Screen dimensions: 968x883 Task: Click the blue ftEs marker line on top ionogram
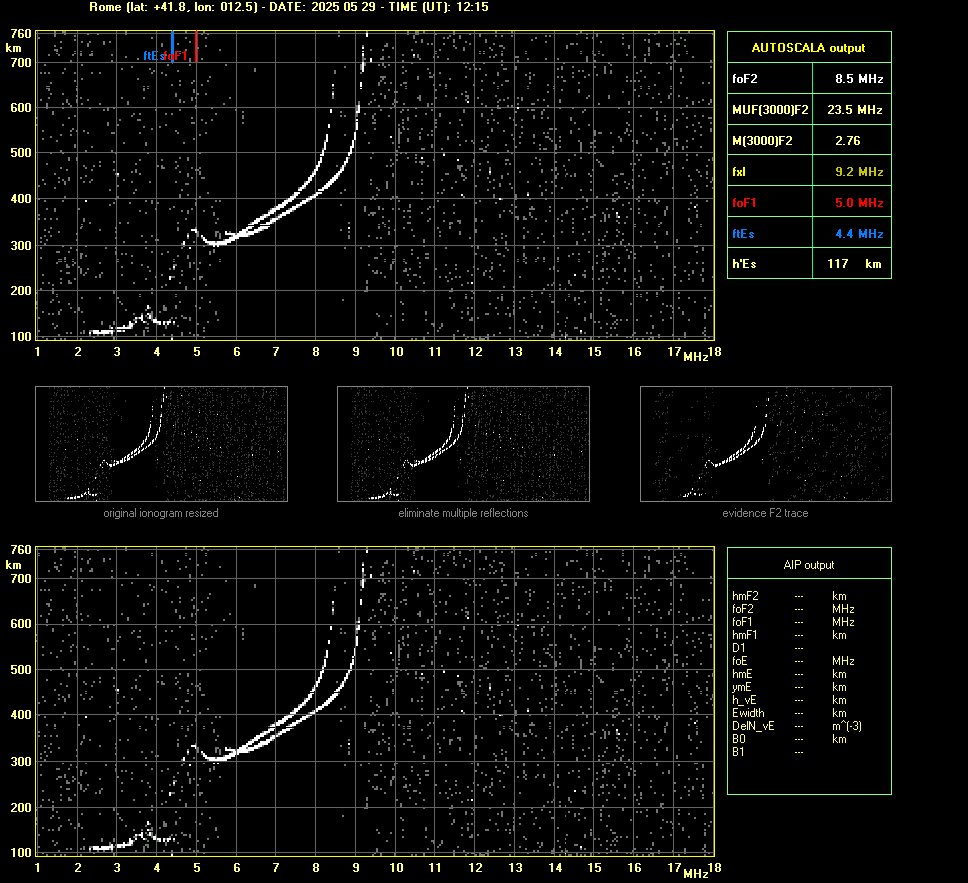172,46
